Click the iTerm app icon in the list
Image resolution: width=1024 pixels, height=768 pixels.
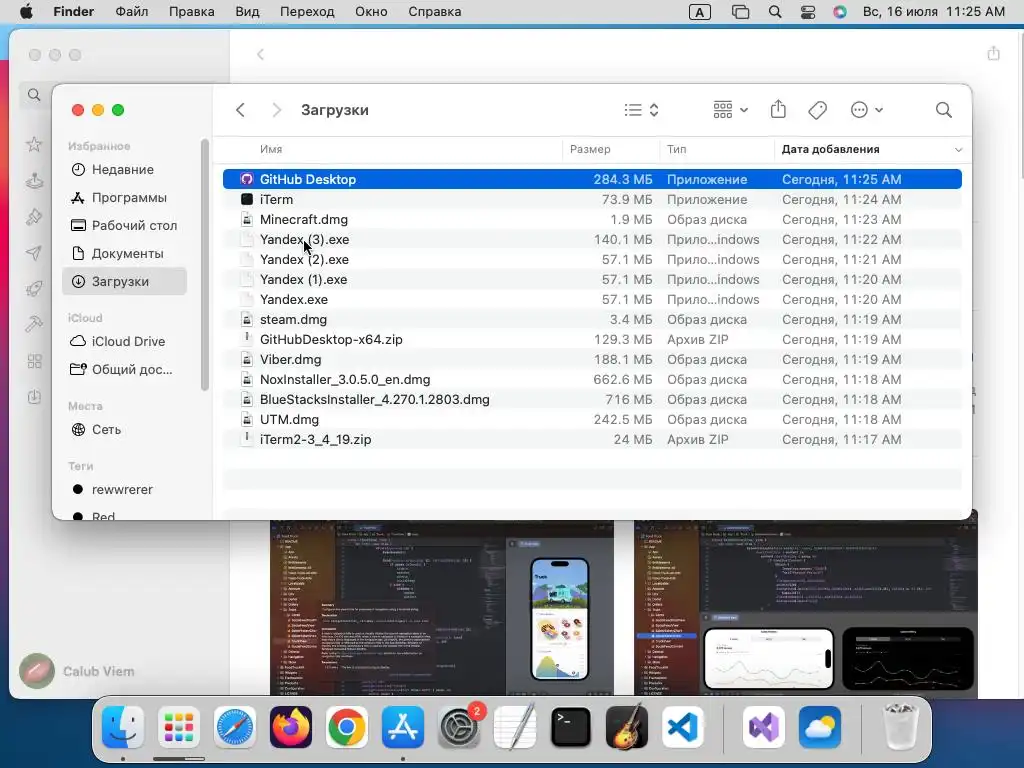(246, 199)
